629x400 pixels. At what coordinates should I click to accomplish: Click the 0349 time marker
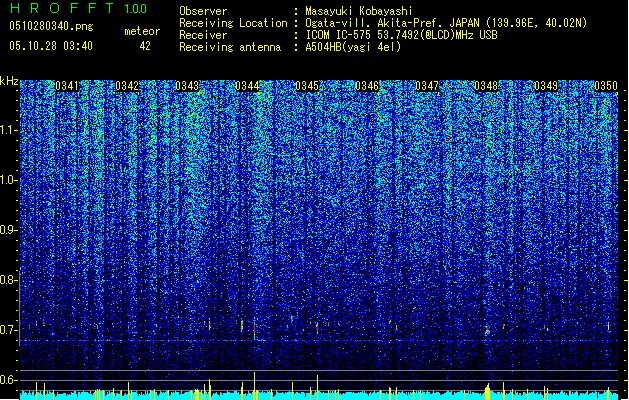546,86
